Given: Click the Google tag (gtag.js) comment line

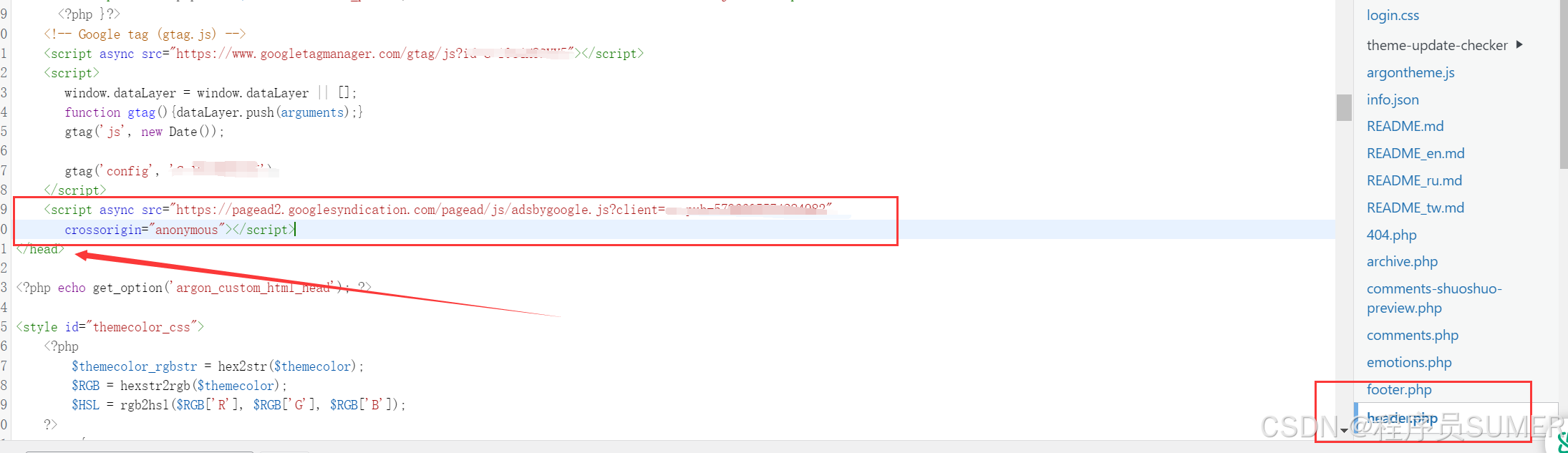Looking at the screenshot, I should tap(145, 34).
